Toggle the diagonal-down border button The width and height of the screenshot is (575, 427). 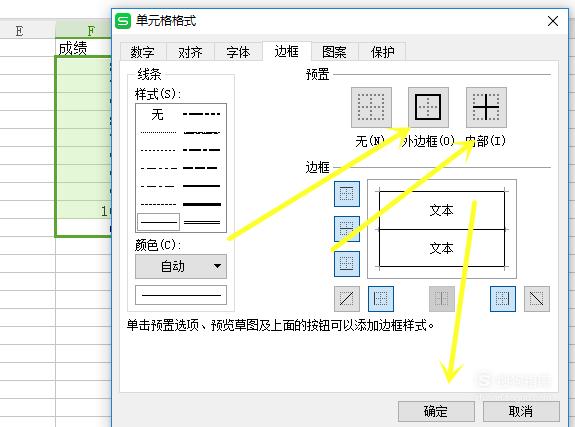[536, 299]
